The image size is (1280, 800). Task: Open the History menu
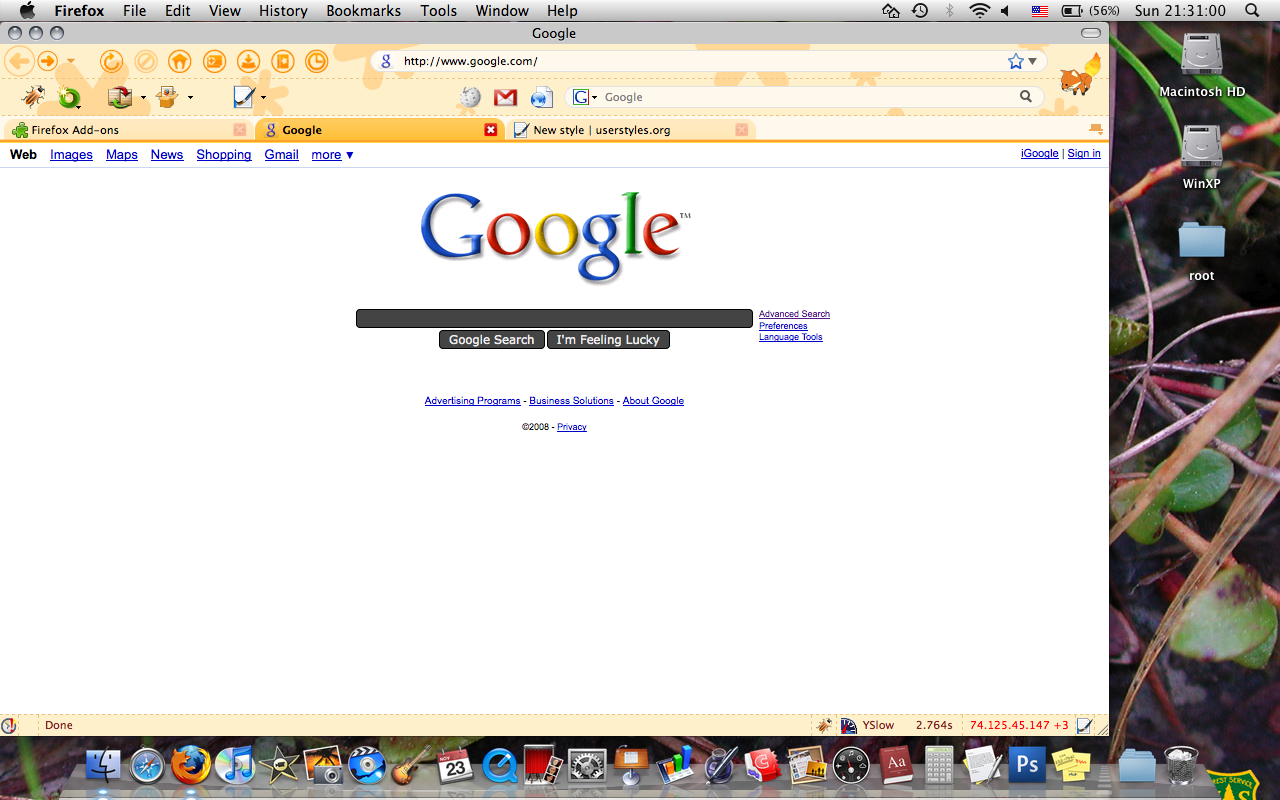tap(283, 11)
